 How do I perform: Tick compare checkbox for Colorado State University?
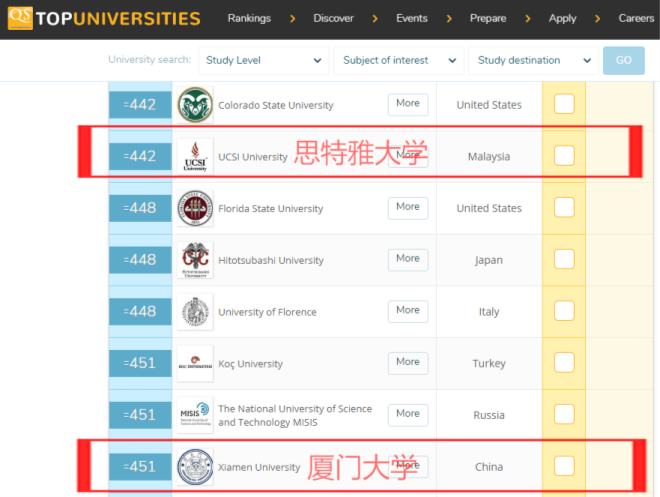point(564,104)
